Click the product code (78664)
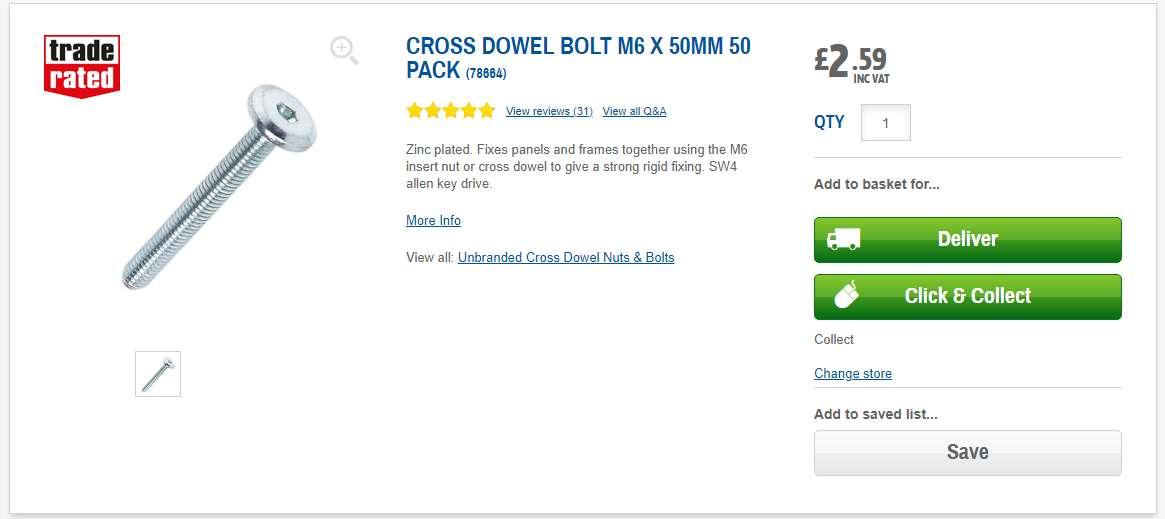Viewport: 1165px width, 519px height. [494, 73]
